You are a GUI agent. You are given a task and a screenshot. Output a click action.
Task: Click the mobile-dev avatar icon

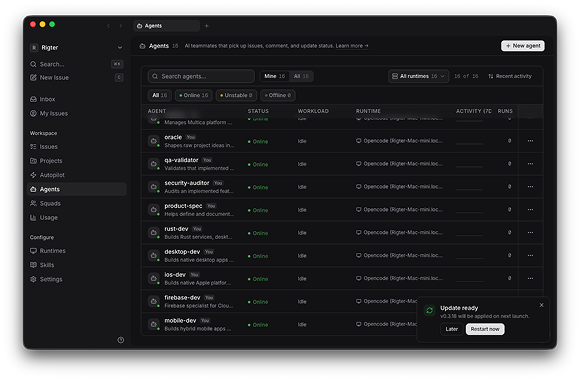[x=154, y=324]
